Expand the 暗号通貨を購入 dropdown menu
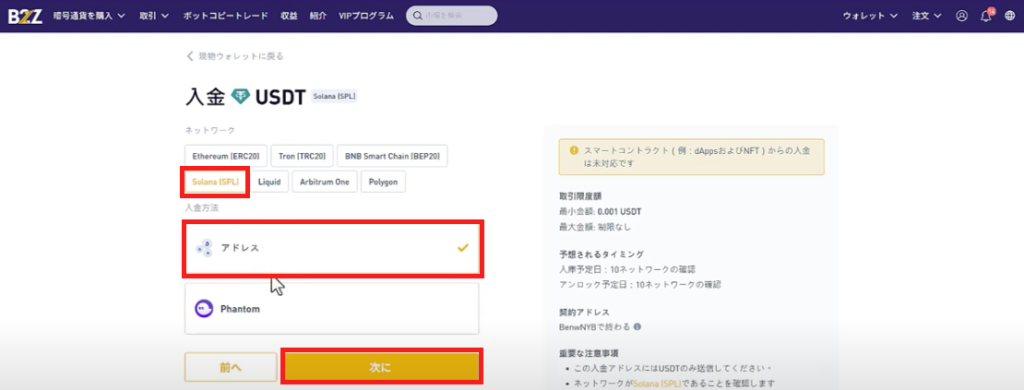The image size is (1024, 390). 89,16
